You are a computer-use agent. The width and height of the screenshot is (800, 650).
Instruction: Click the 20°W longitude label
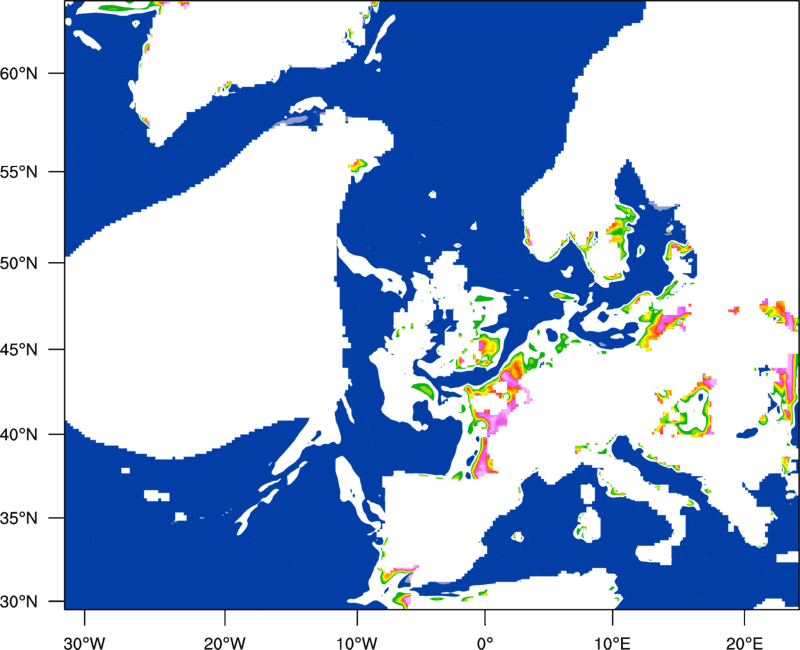[225, 643]
